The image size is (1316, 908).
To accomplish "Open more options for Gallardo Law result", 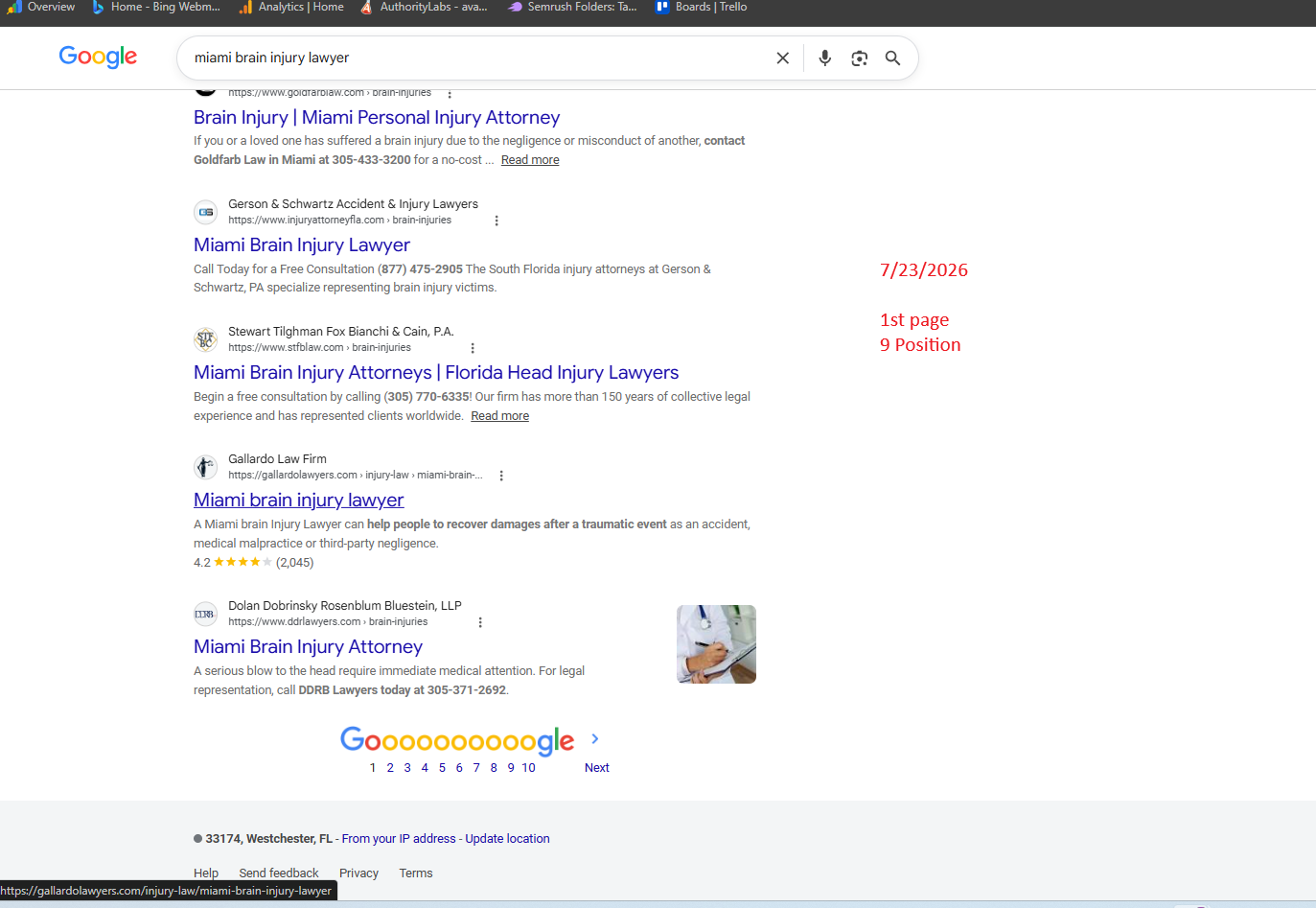I will [x=501, y=476].
